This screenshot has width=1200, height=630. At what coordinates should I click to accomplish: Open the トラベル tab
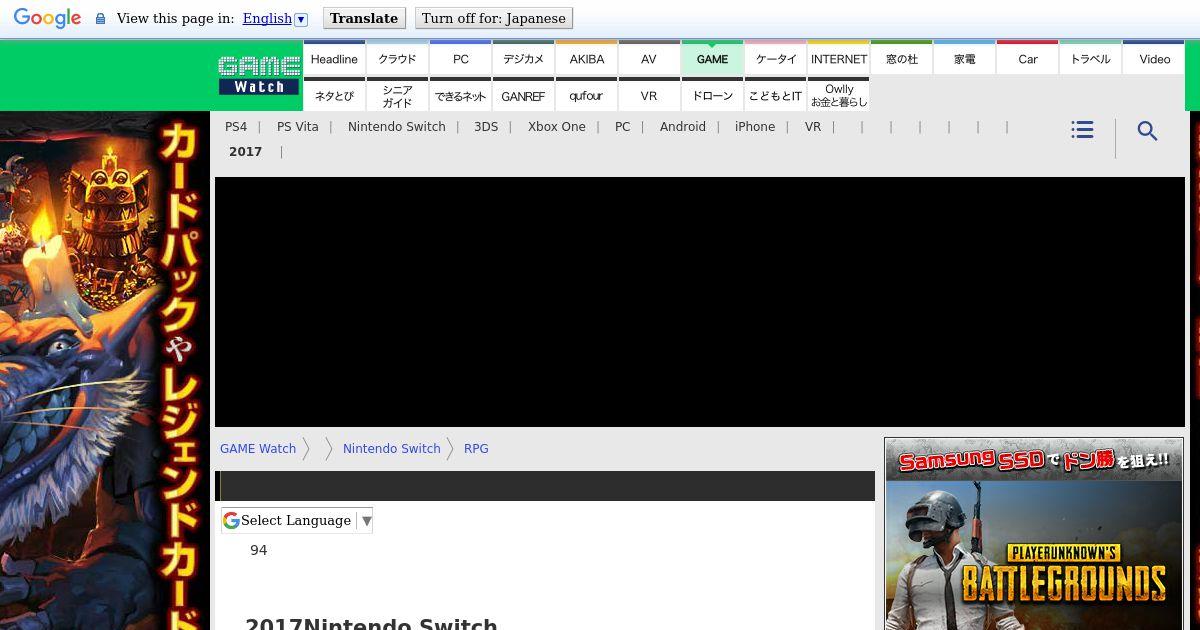tap(1090, 59)
